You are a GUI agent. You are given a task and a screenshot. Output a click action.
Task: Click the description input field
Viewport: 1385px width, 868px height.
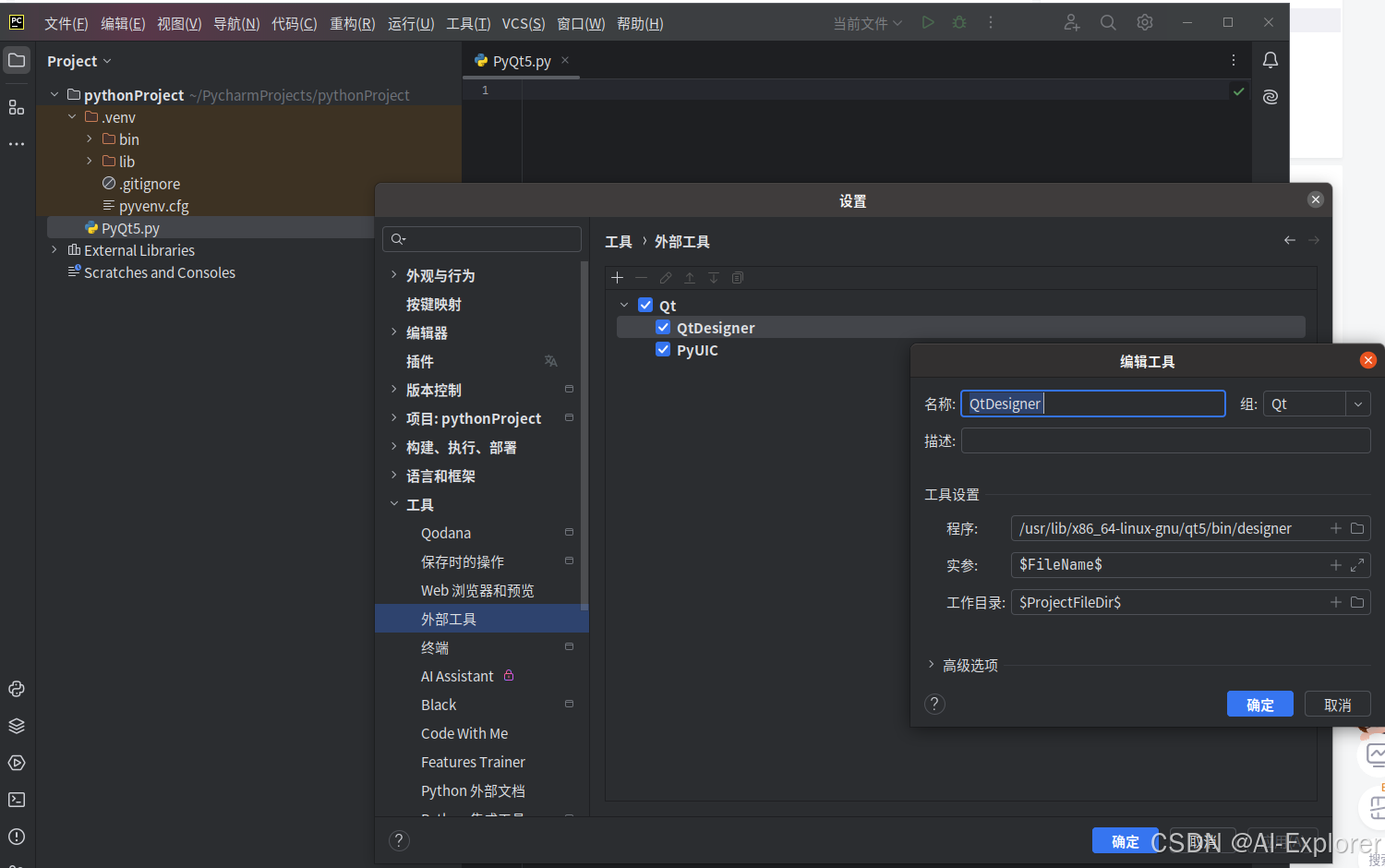(x=1165, y=440)
